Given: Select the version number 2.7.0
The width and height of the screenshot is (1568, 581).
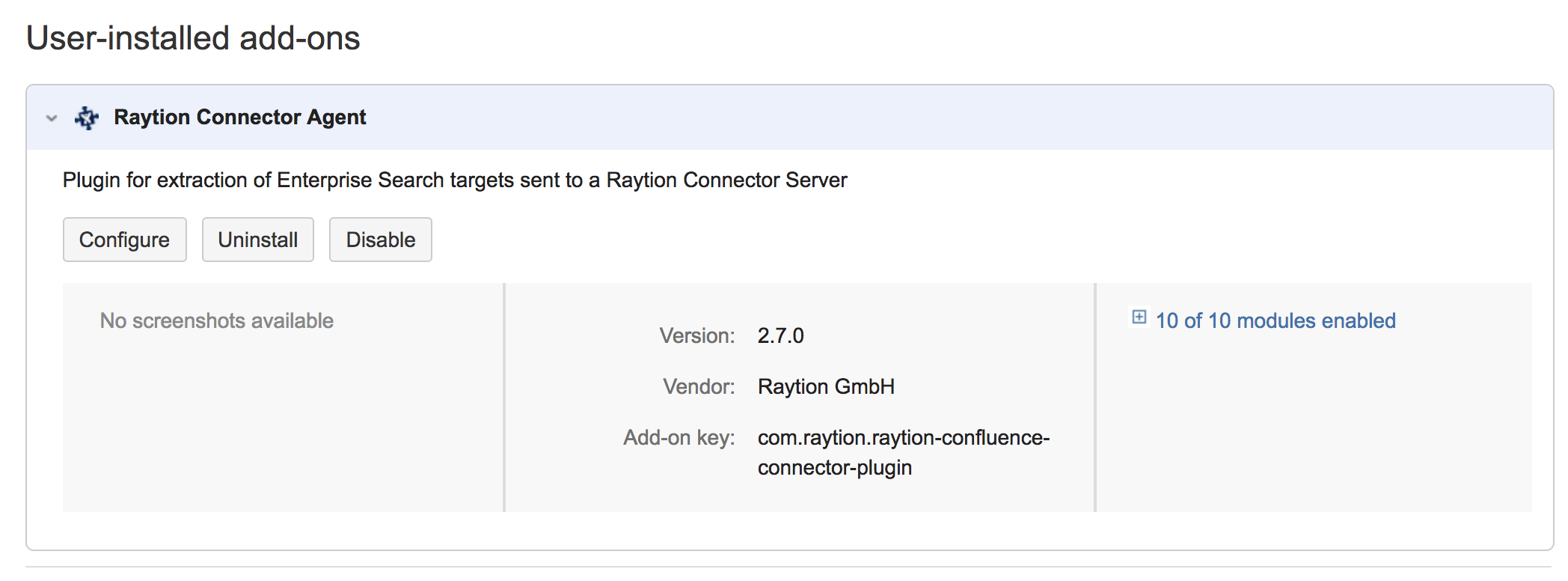Looking at the screenshot, I should [x=780, y=335].
